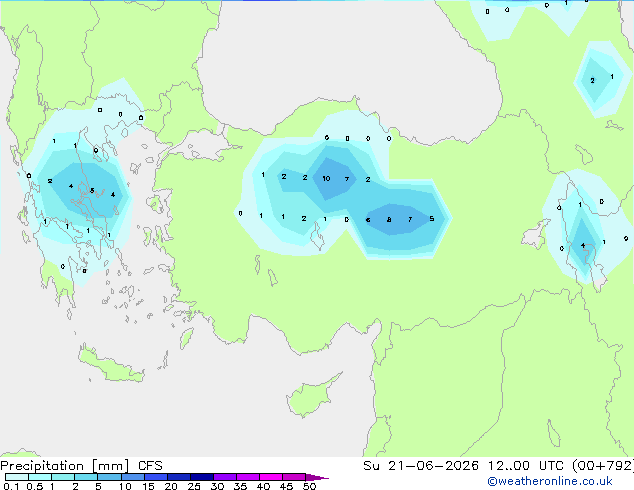The width and height of the screenshot is (634, 490).
Task: Select the legend swatch between 1 and 2
Action: click(x=63, y=477)
